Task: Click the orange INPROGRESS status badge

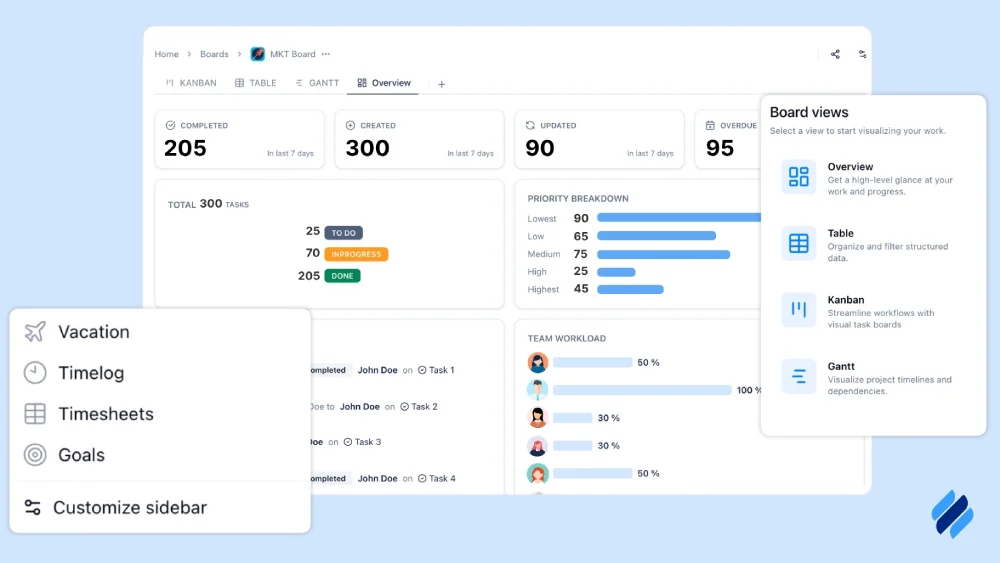Action: (x=356, y=254)
